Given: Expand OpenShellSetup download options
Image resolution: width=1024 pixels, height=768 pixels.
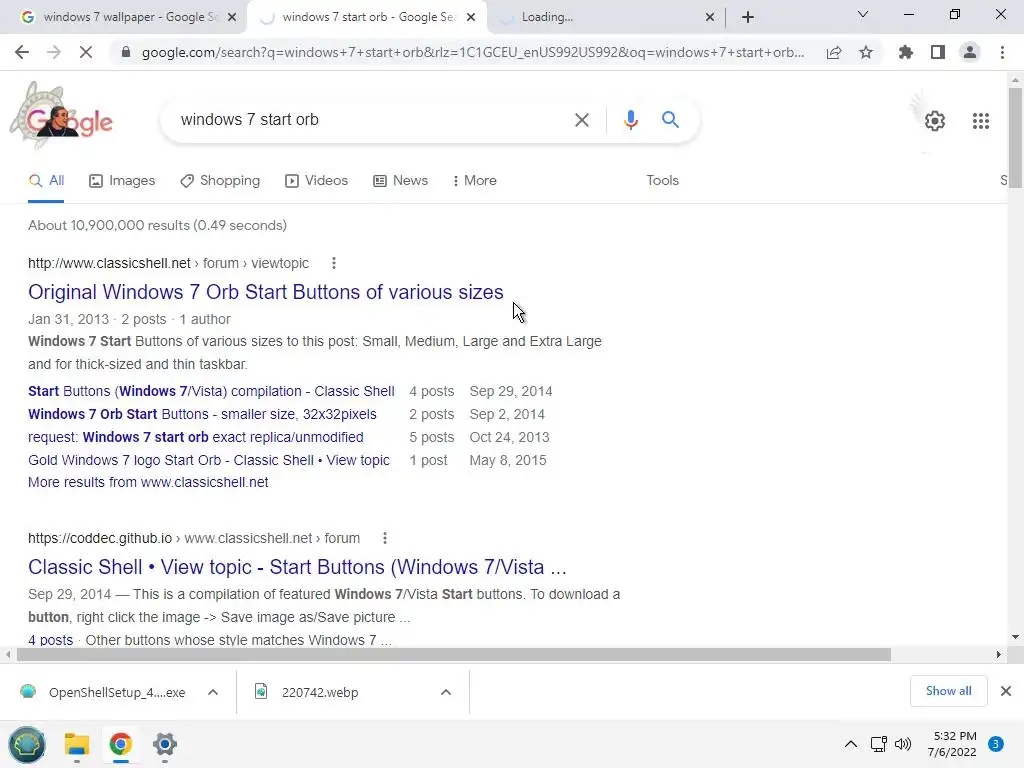Looking at the screenshot, I should point(213,692).
